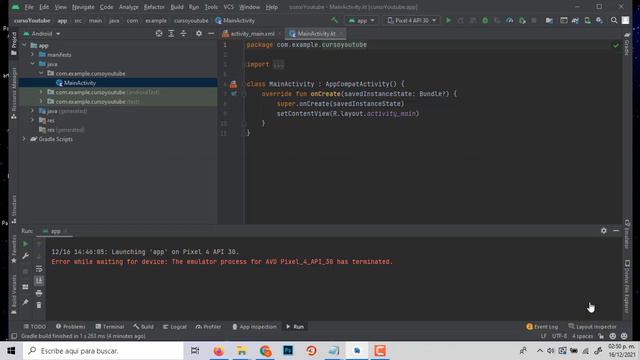Rerun app in Run panel

(25, 244)
